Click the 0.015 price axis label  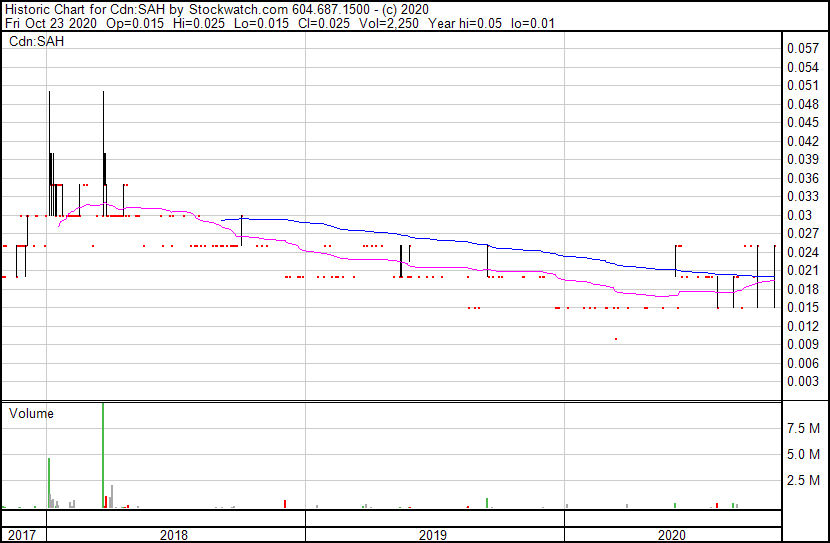pyautogui.click(x=801, y=307)
